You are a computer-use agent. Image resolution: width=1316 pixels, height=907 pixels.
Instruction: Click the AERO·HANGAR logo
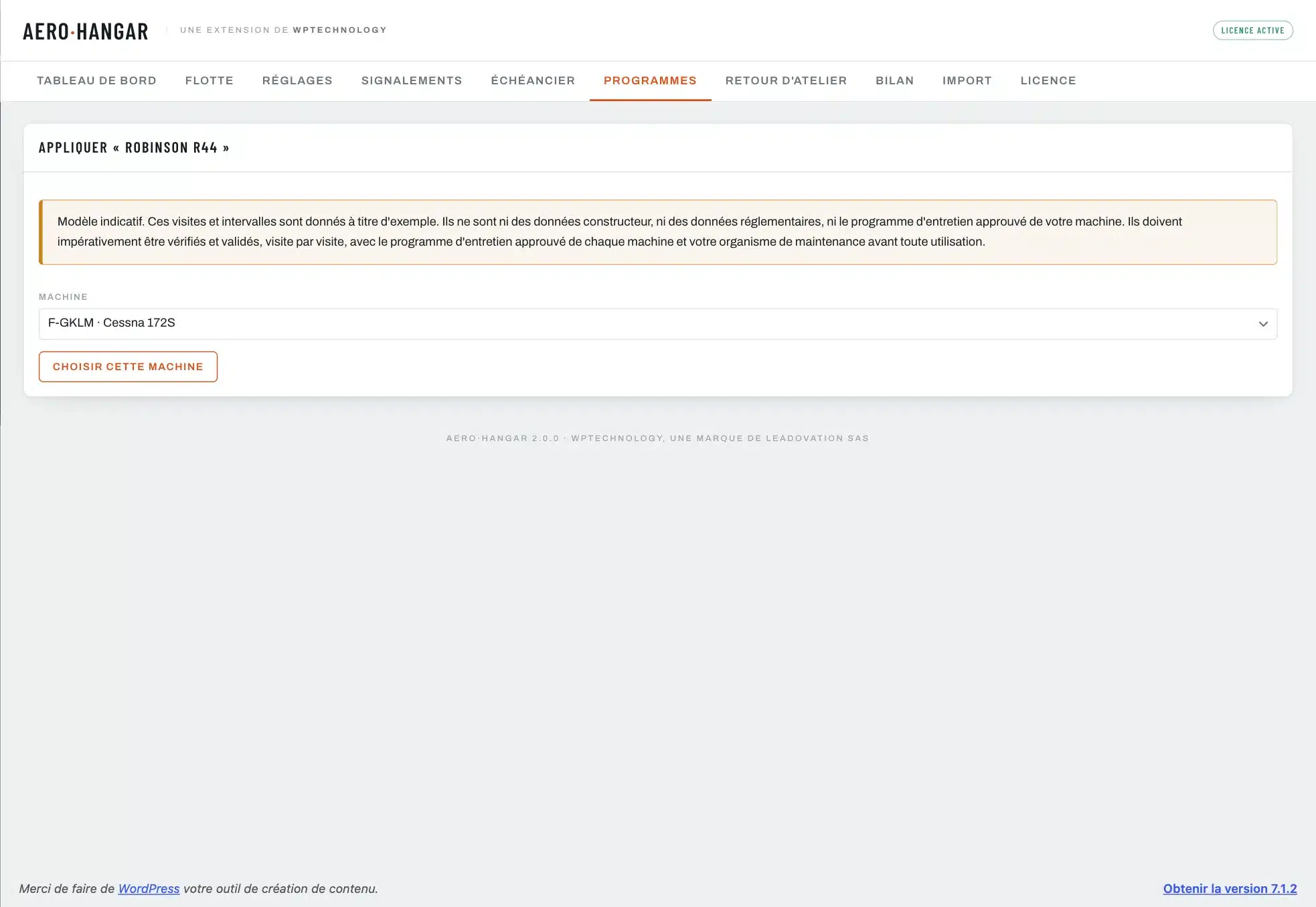tap(86, 31)
